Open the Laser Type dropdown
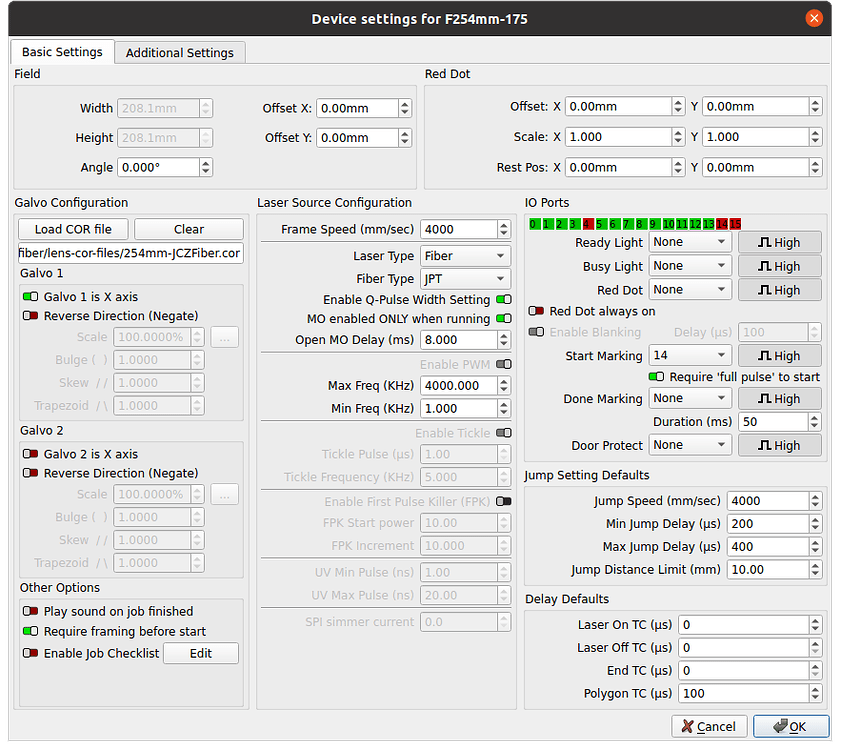Viewport: 841px width, 750px height. pos(465,255)
